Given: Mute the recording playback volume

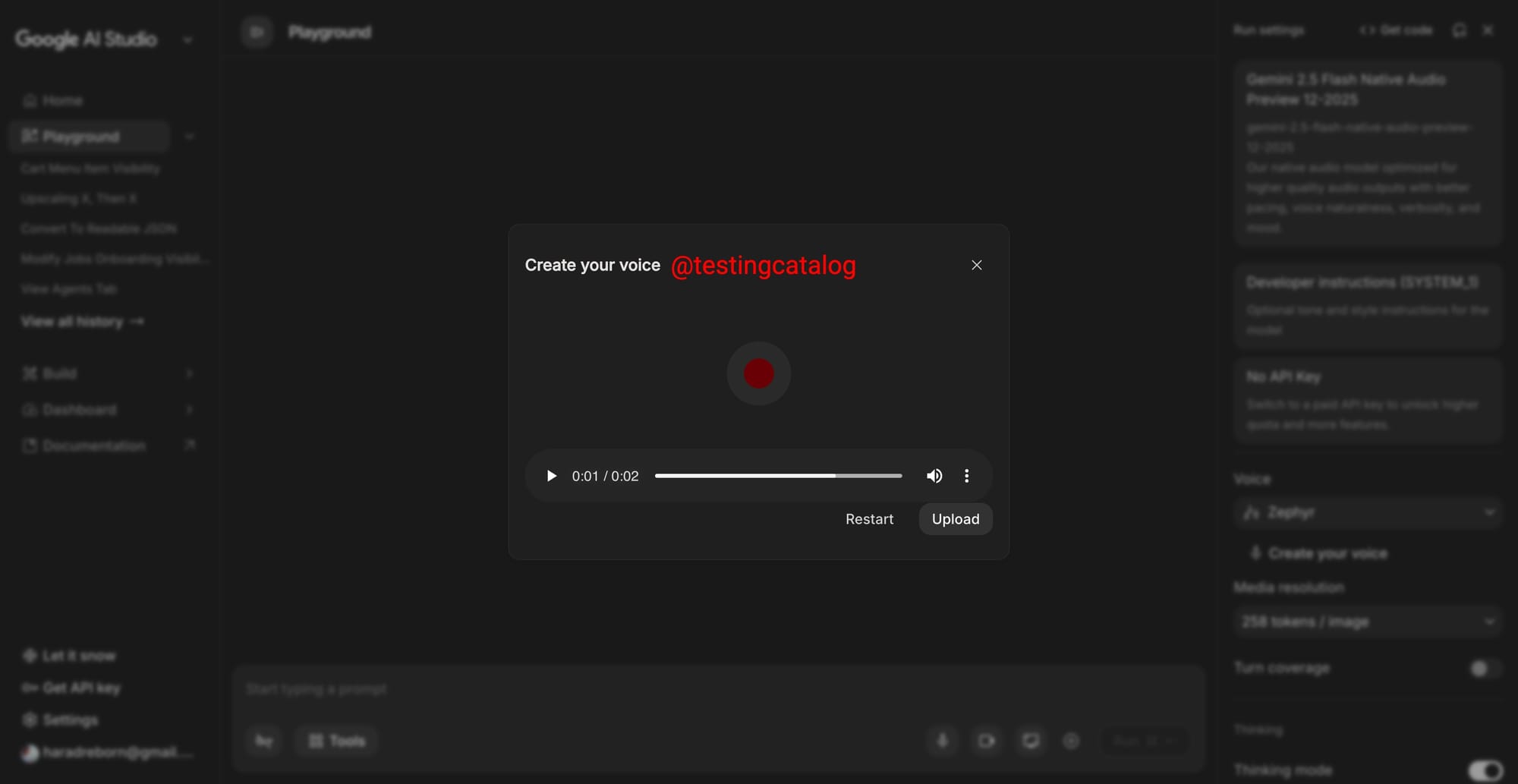Looking at the screenshot, I should coord(934,476).
